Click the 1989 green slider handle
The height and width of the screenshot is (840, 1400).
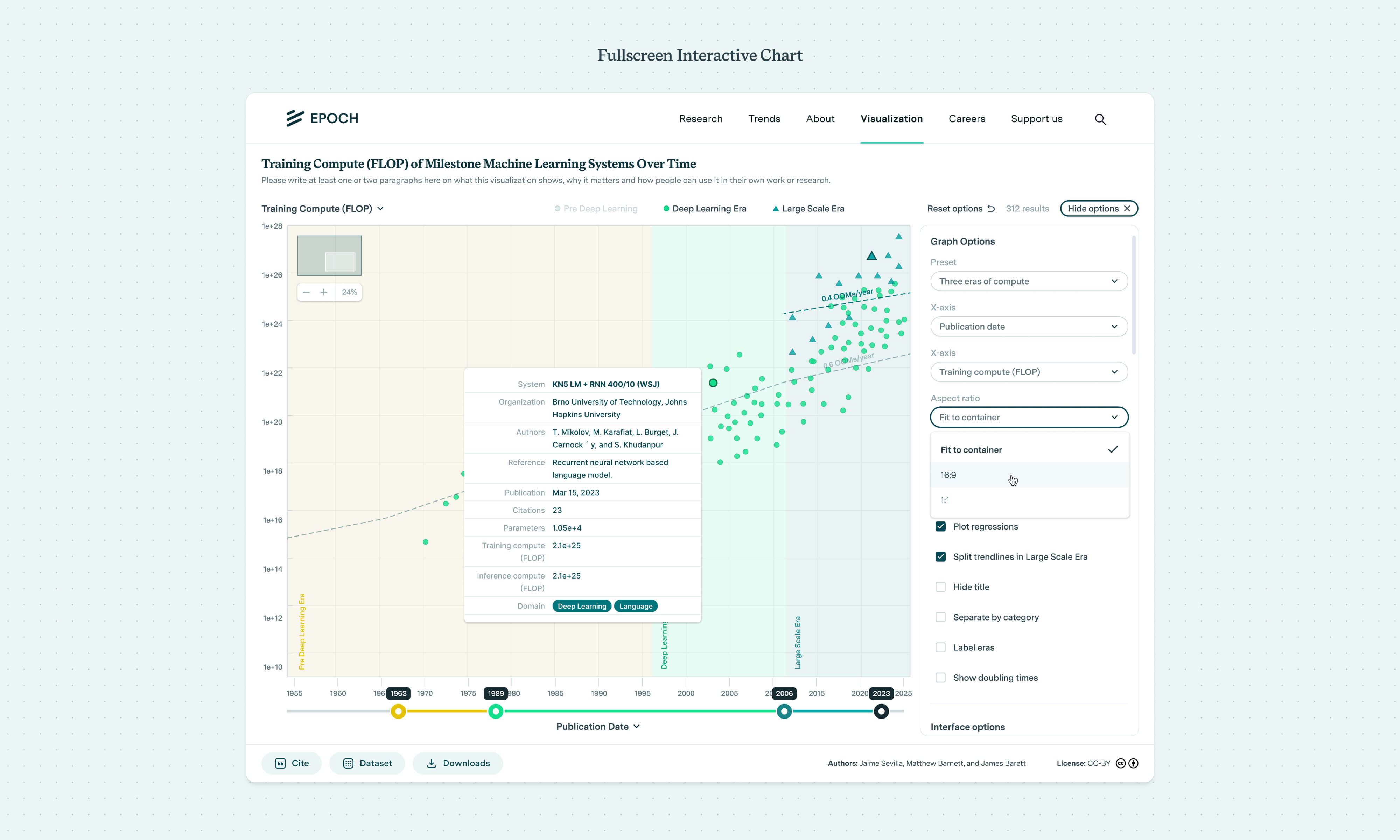[x=496, y=712]
